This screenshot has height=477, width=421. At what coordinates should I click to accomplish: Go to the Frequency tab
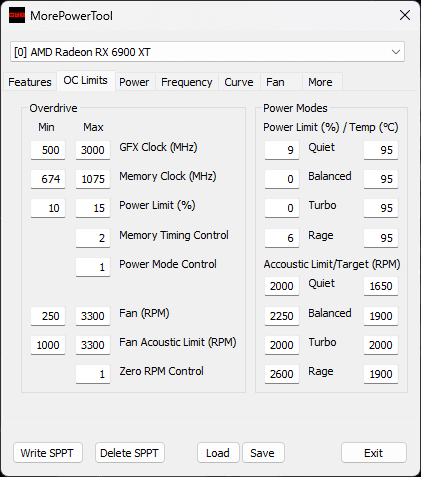coord(187,82)
